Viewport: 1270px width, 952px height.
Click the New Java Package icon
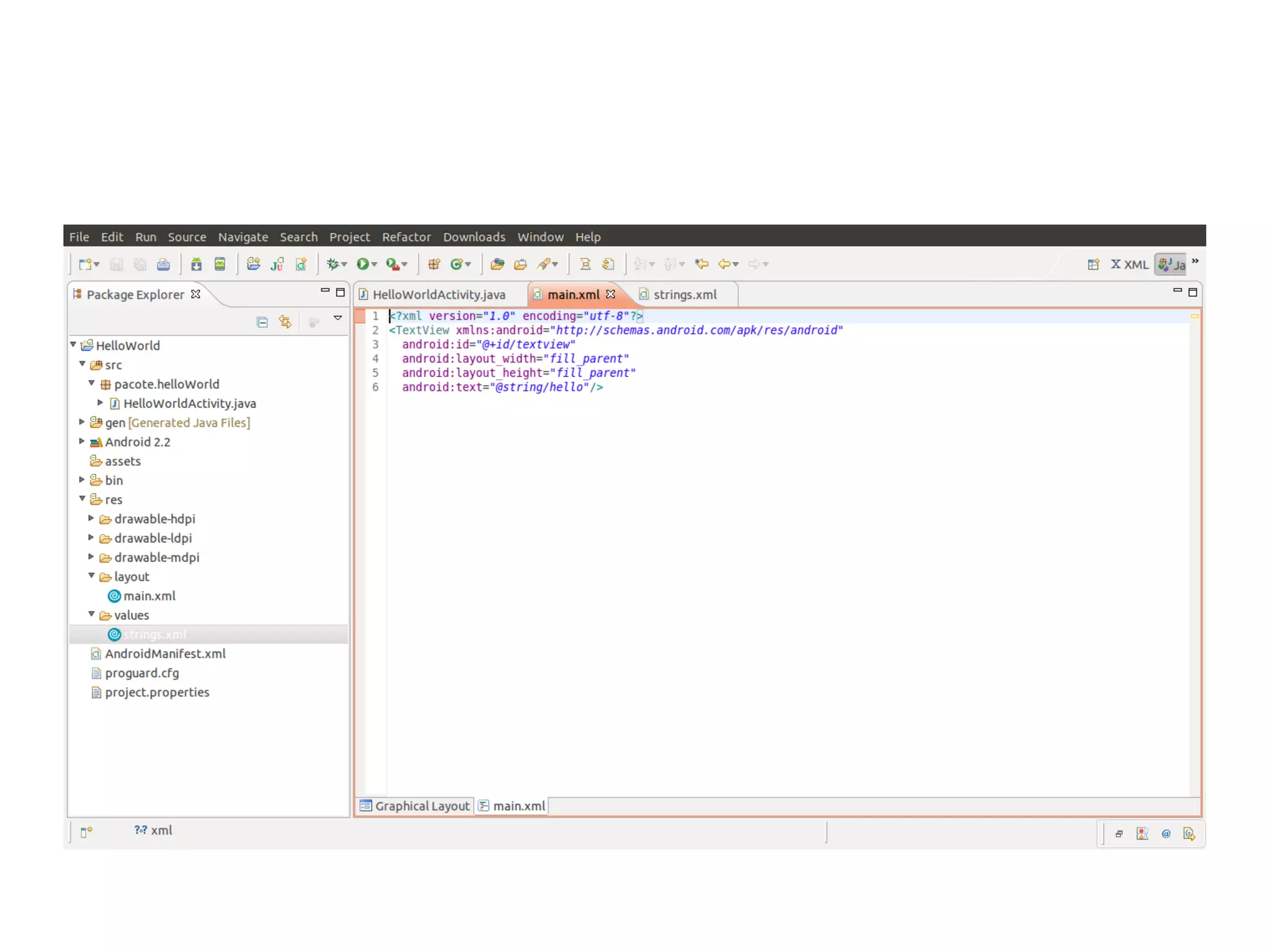click(434, 264)
